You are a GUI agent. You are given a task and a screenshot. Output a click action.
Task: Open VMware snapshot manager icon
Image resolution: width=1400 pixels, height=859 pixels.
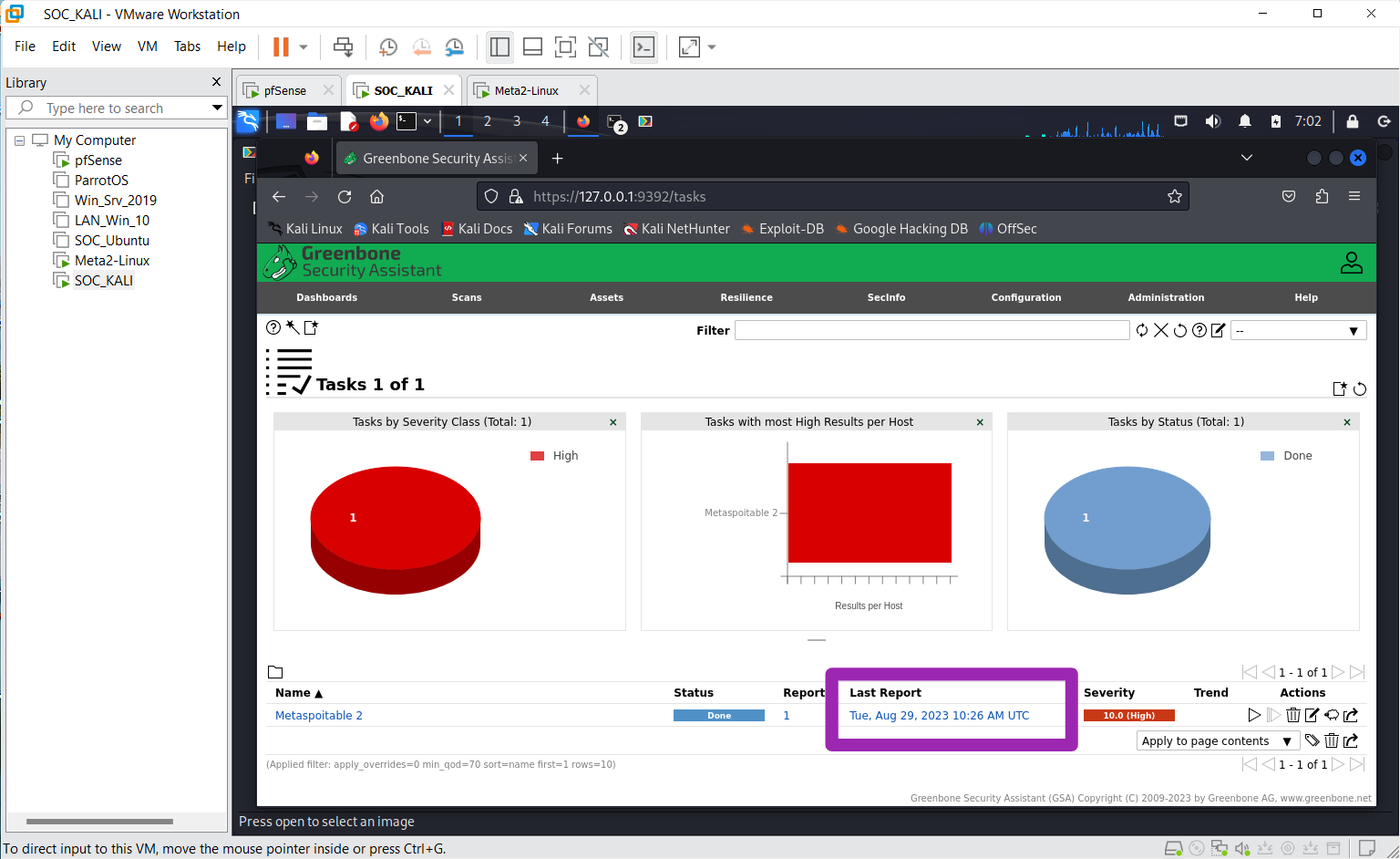click(x=454, y=47)
